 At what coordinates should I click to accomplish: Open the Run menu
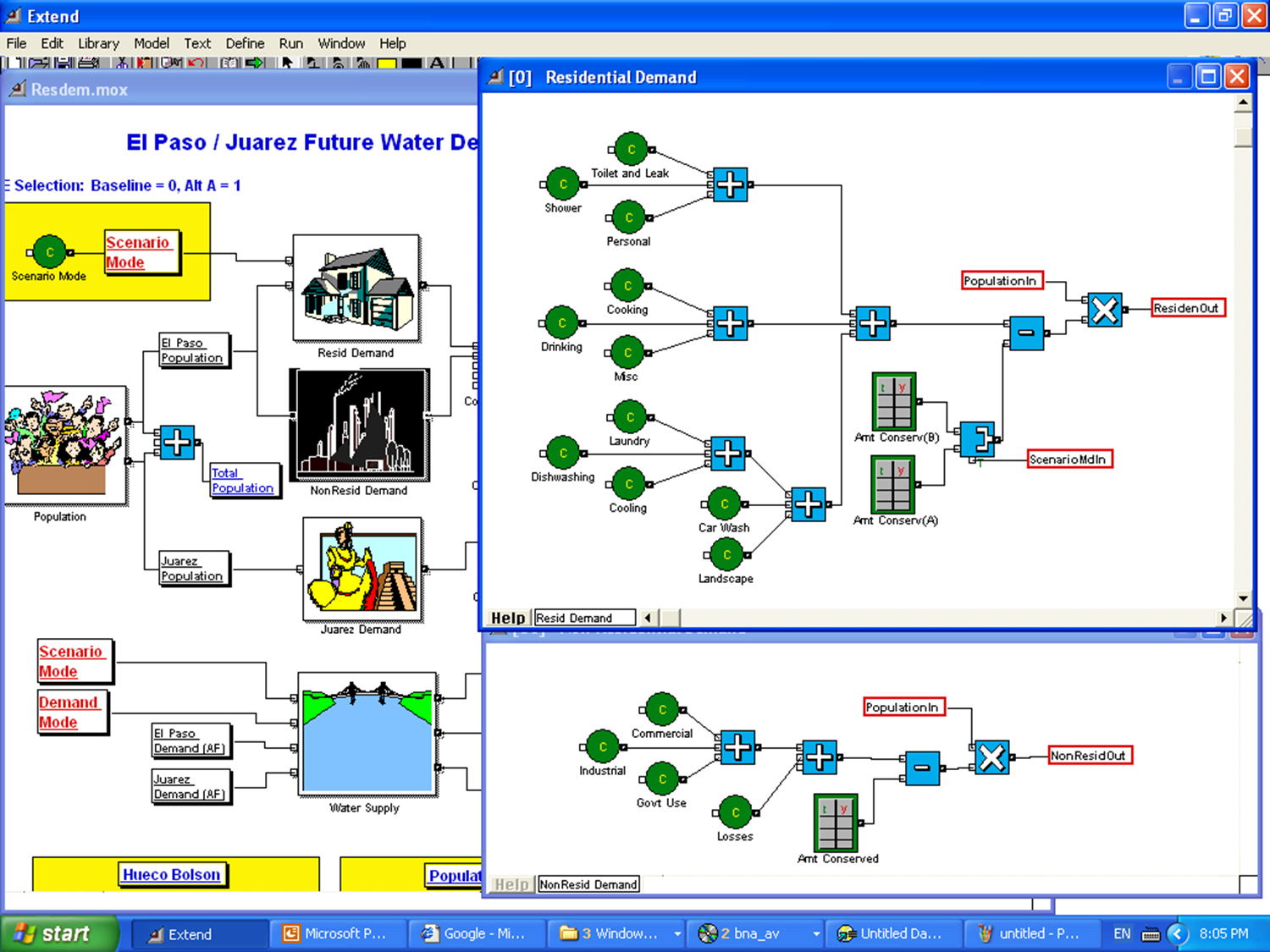pos(290,43)
